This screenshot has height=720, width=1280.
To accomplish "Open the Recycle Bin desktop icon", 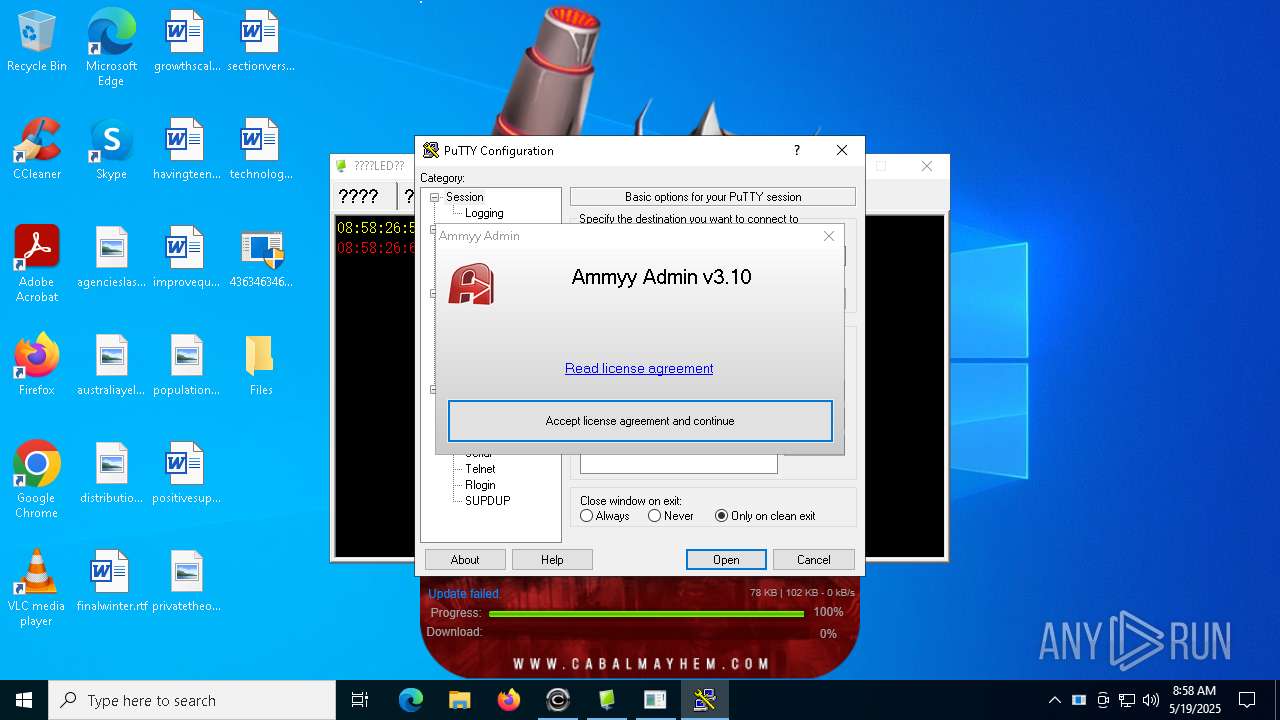I will click(37, 42).
